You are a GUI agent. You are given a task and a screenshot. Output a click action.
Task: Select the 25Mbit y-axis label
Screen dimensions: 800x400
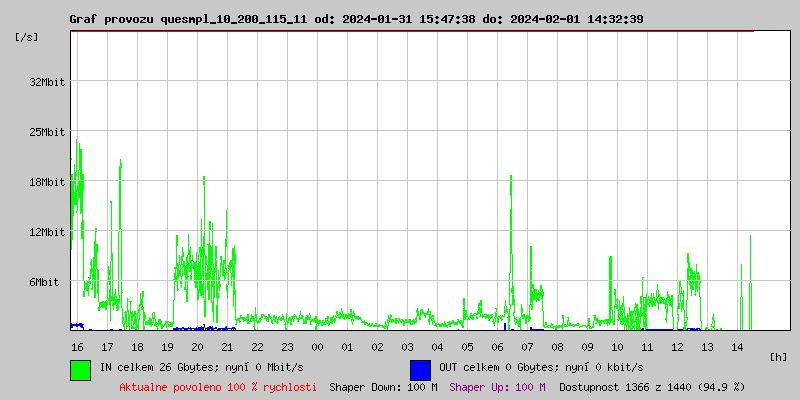(48, 132)
